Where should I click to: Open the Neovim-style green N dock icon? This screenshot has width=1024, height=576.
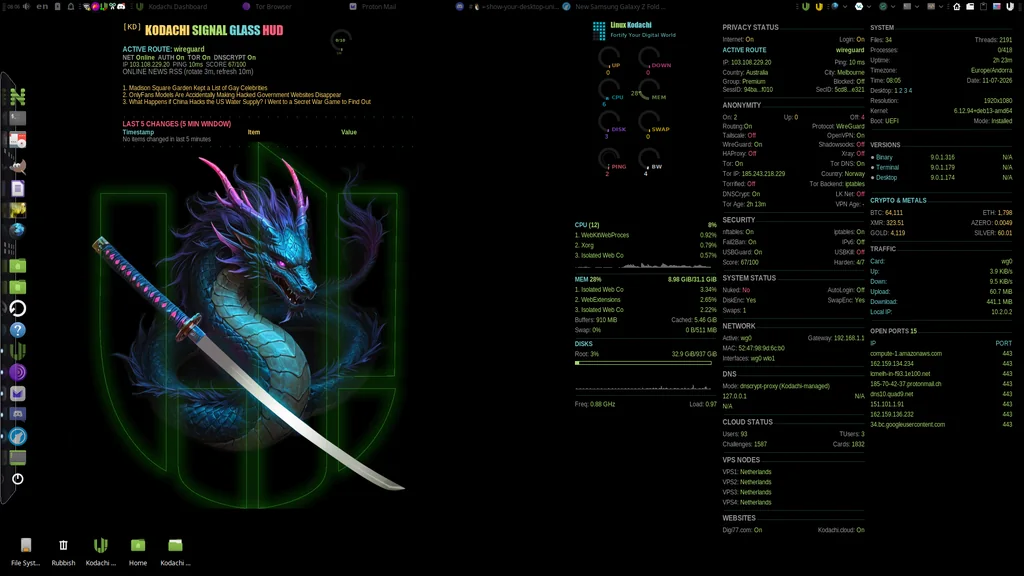click(18, 97)
